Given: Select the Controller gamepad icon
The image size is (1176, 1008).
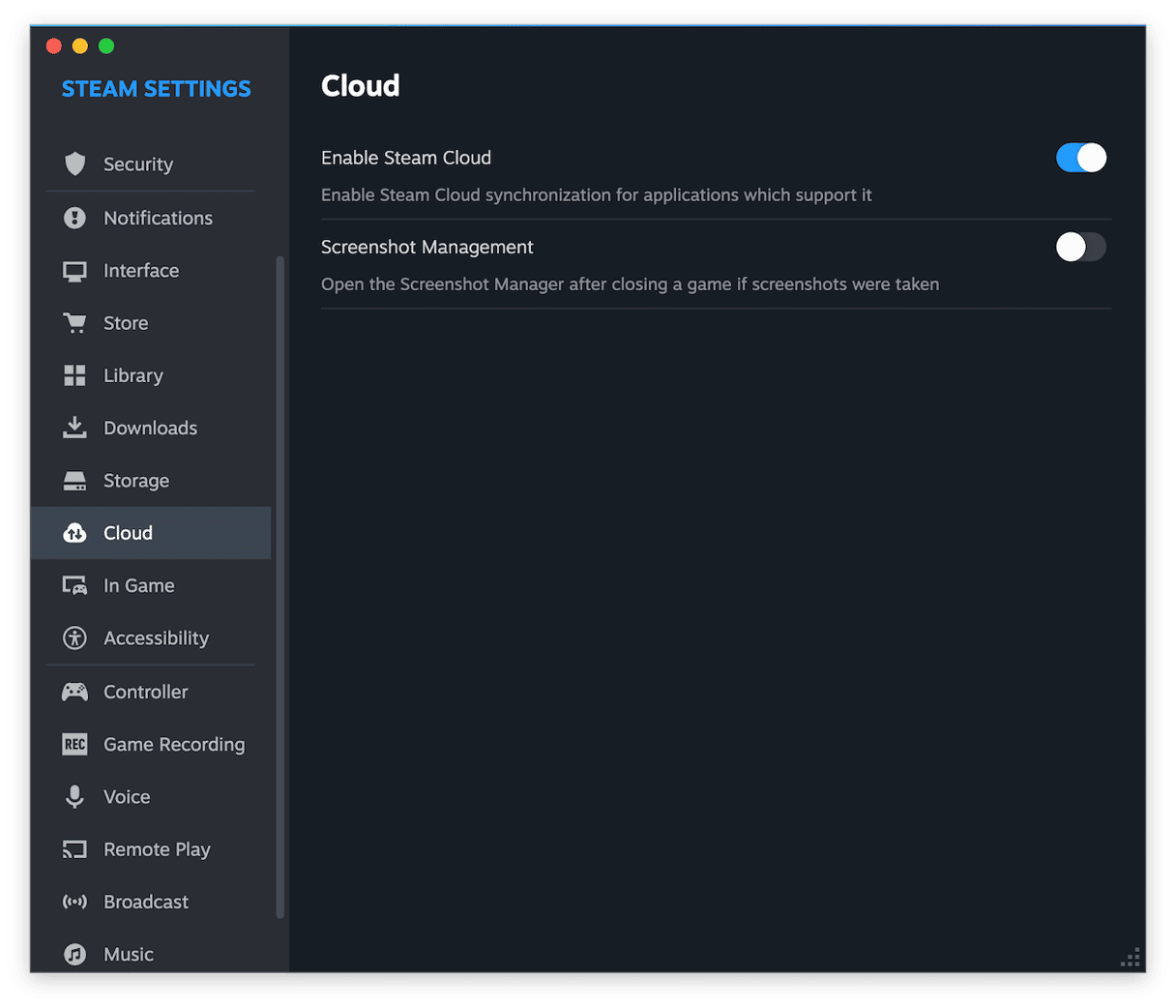Looking at the screenshot, I should (74, 692).
